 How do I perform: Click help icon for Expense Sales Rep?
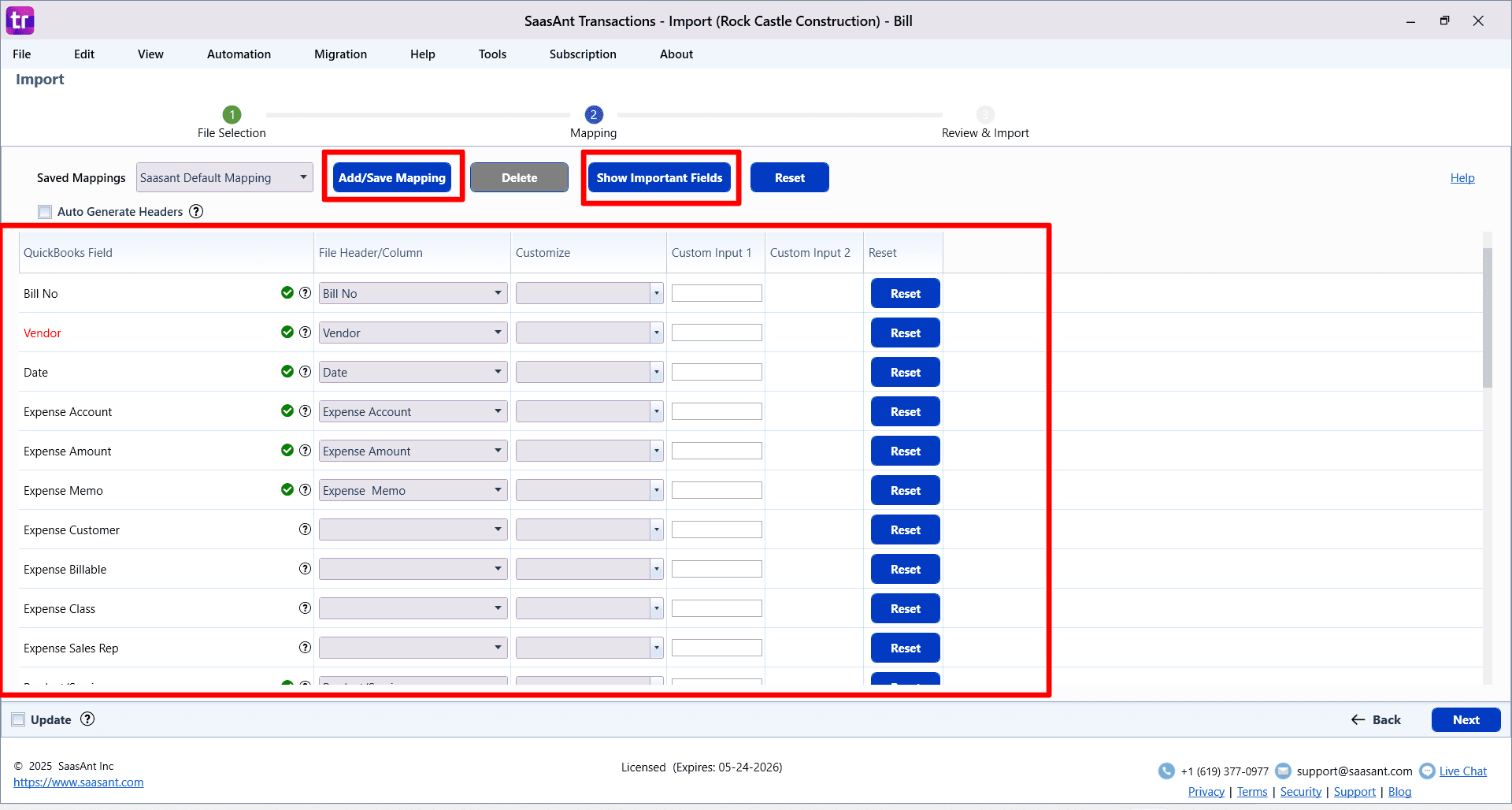pyautogui.click(x=305, y=648)
